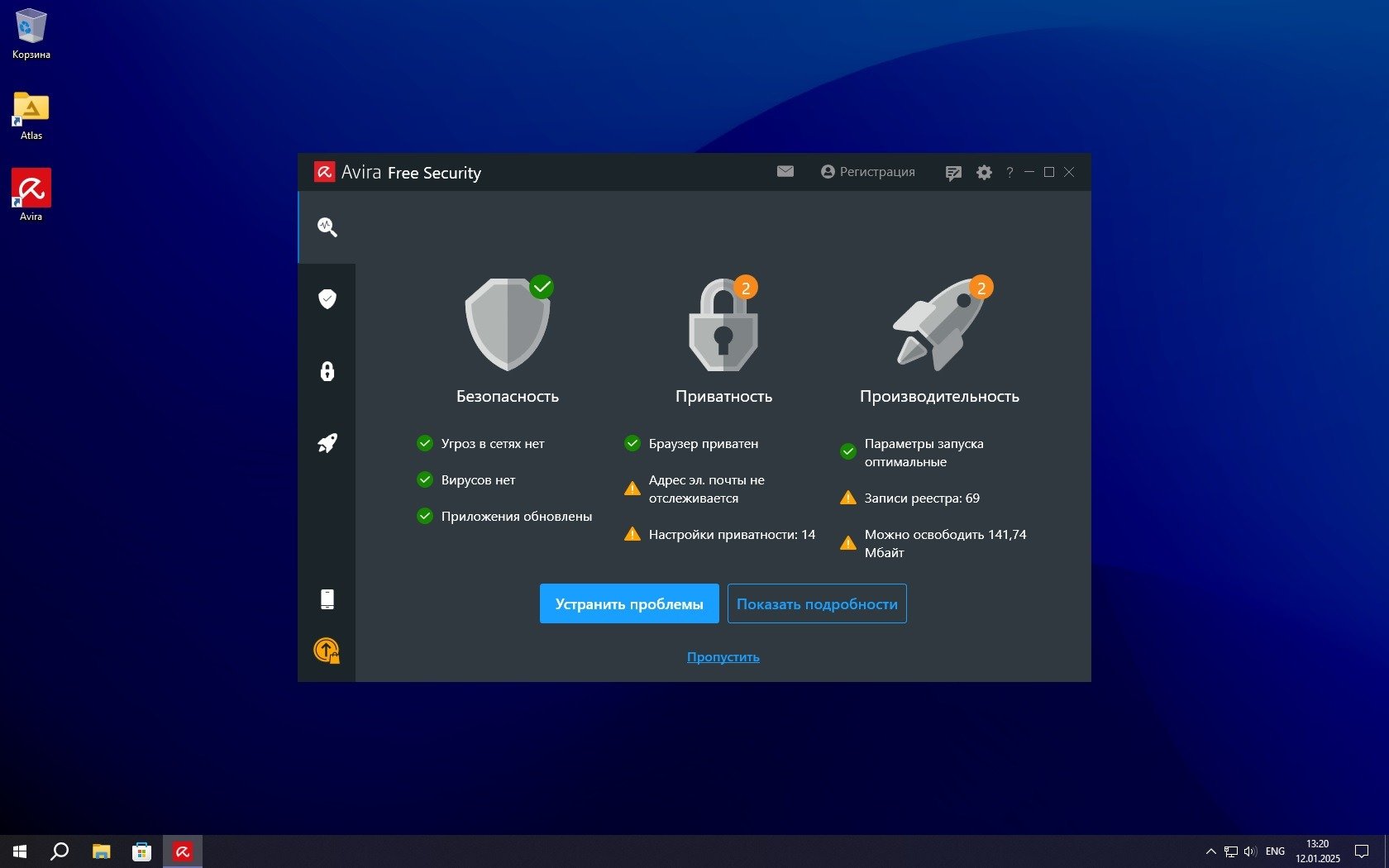Click the green checkmark beside 'Приложения обновлены'

click(425, 516)
